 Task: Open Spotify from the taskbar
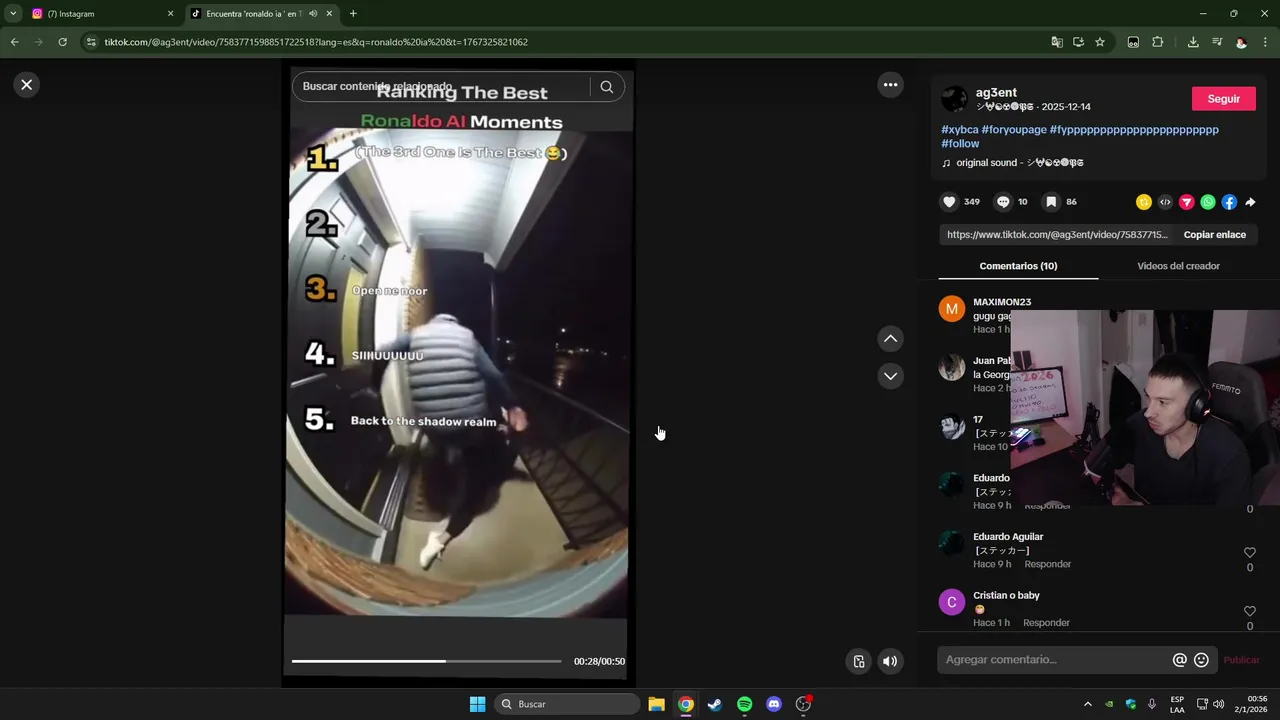[744, 704]
